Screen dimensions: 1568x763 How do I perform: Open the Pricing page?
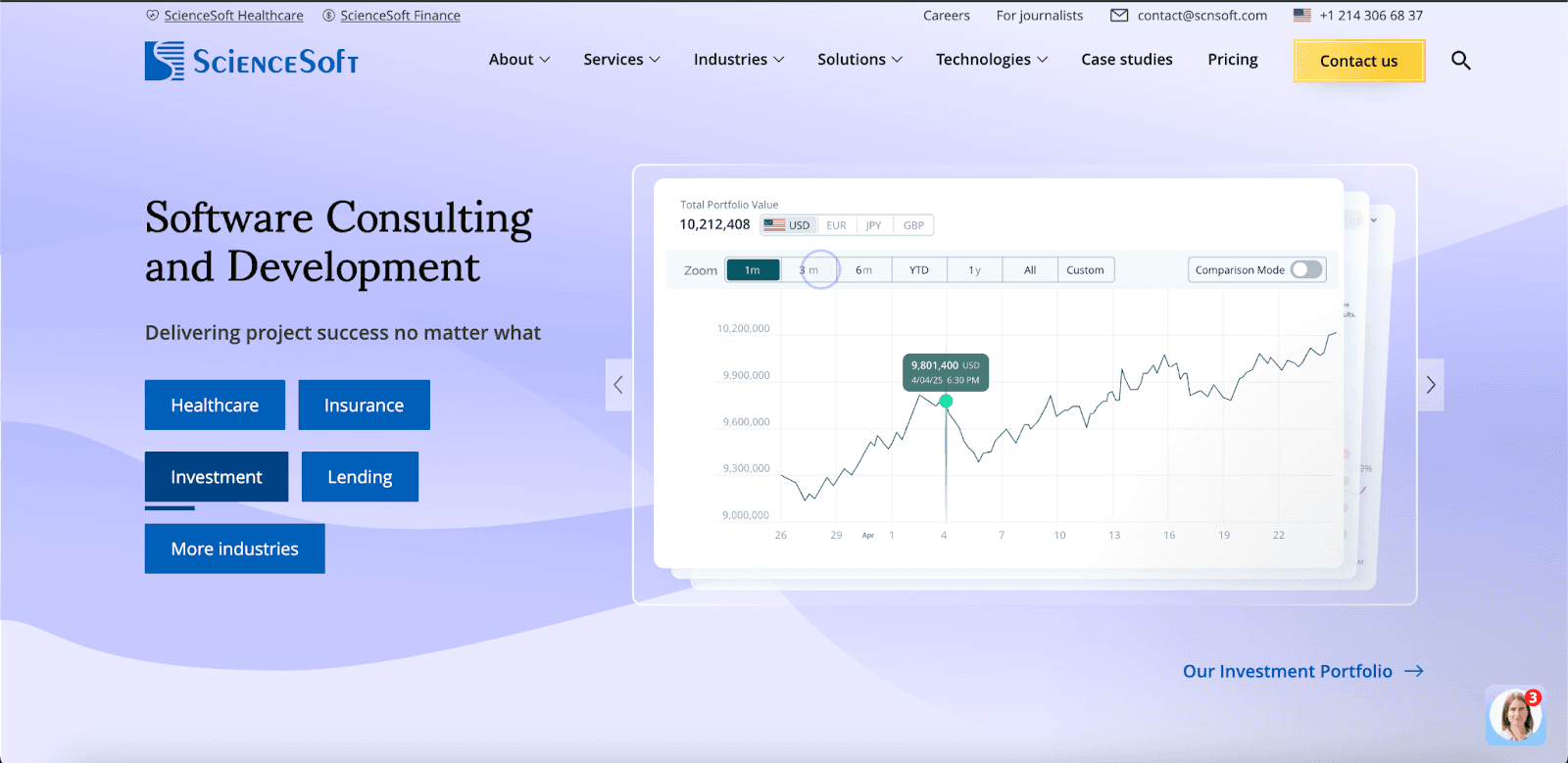pos(1233,60)
